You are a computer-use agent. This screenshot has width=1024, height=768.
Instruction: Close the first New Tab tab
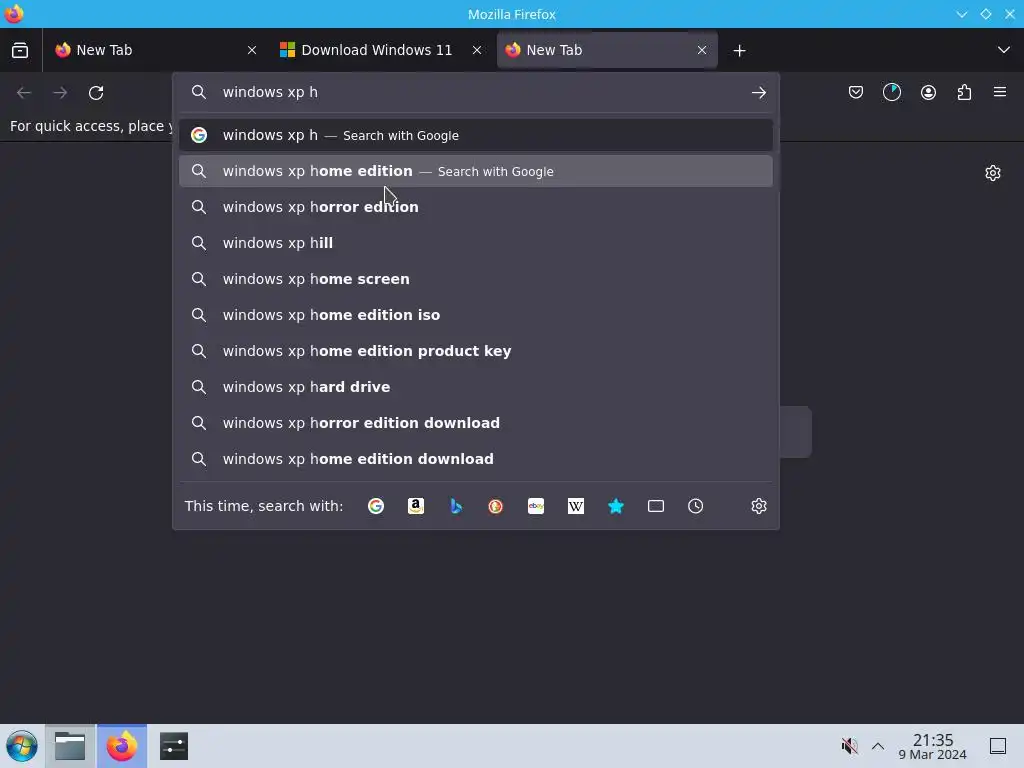point(252,50)
